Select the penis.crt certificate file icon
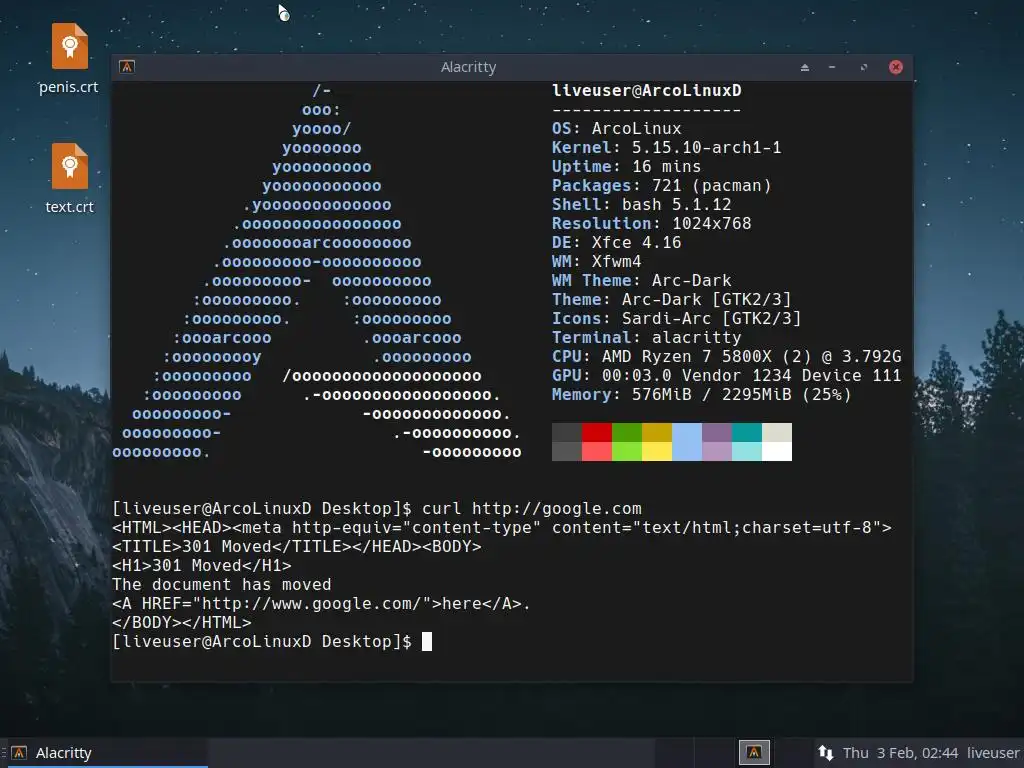Image resolution: width=1024 pixels, height=768 pixels. click(x=70, y=46)
